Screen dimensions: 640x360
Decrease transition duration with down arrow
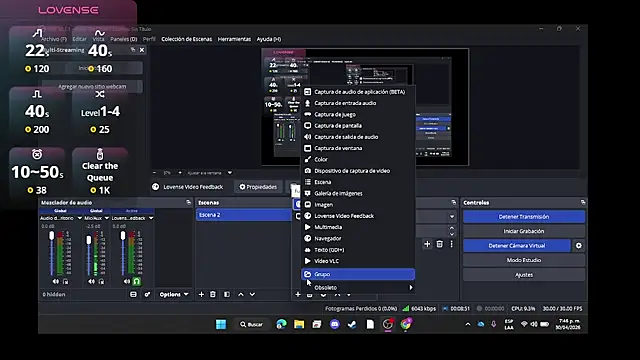pyautogui.click(x=452, y=234)
